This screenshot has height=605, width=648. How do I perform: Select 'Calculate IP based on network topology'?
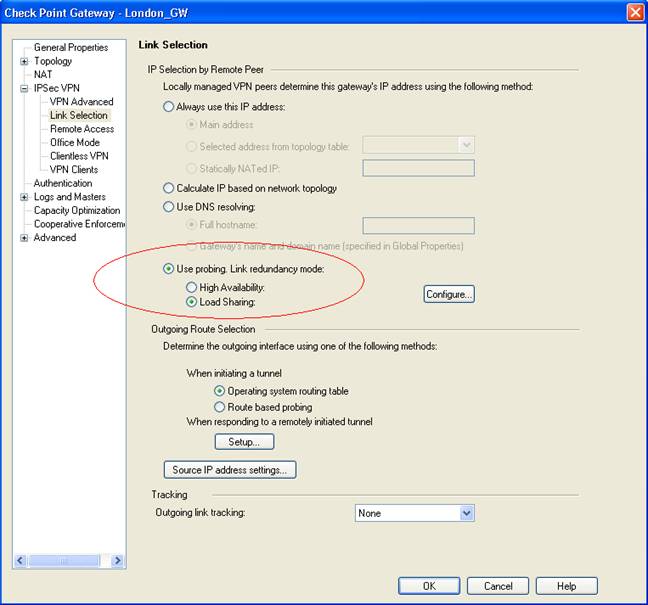point(168,188)
